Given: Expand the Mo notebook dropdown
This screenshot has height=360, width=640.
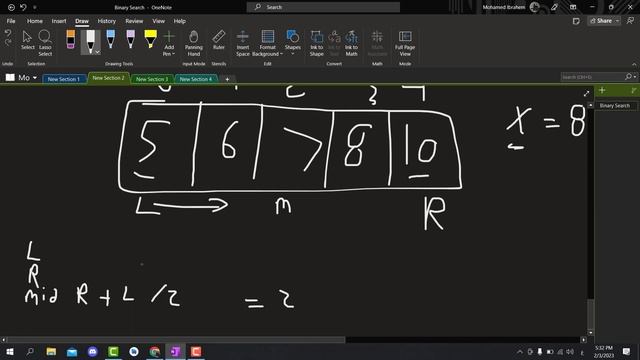Looking at the screenshot, I should click(35, 78).
